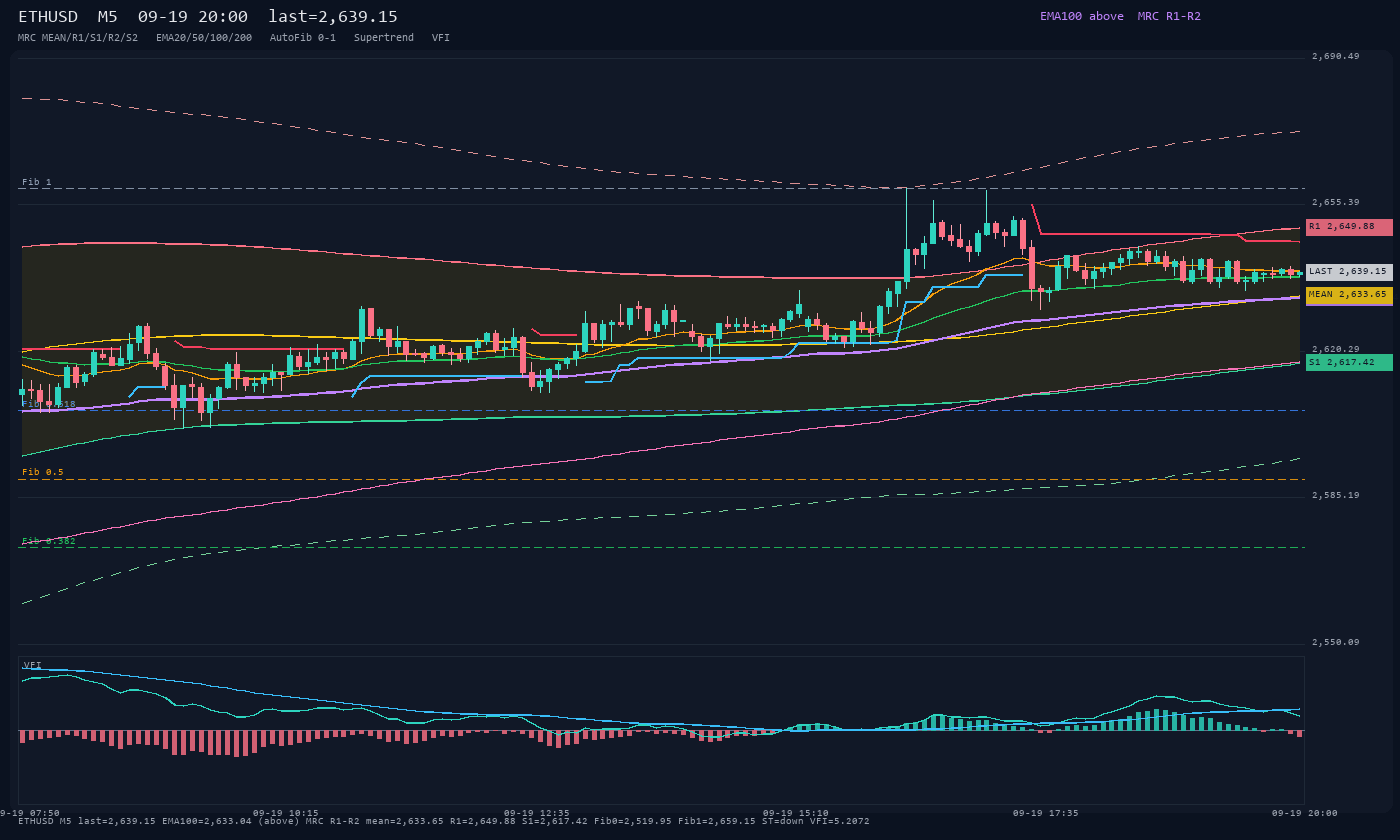Select the AutoFib 0-1 legend entry

tap(303, 38)
